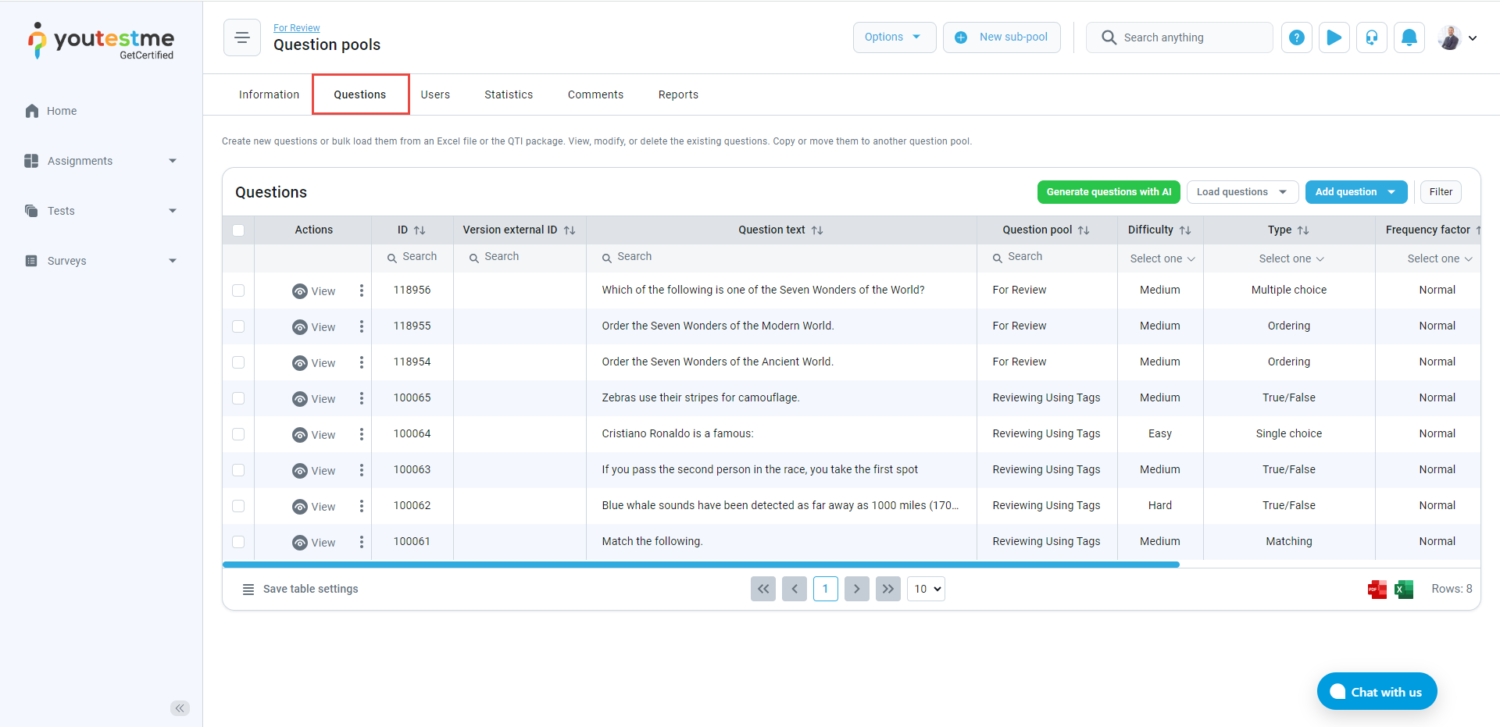Open the headset support icon
Screen dimensions: 1500x727
pos(1371,38)
